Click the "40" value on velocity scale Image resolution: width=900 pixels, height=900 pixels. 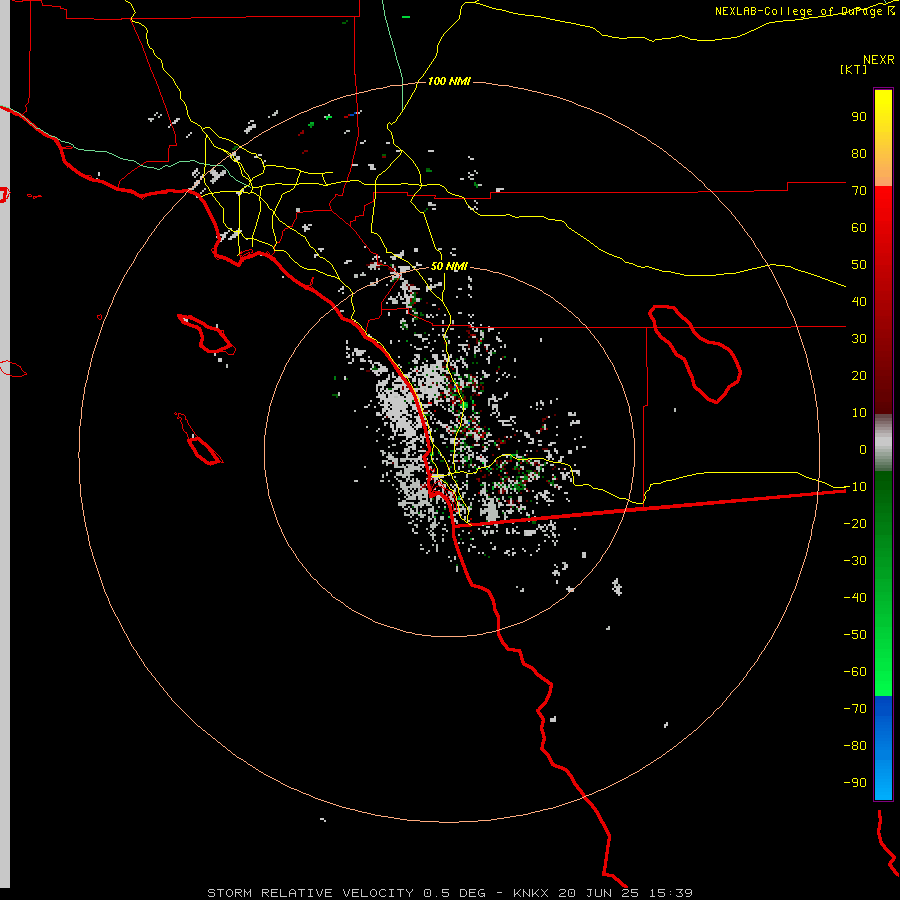(859, 302)
